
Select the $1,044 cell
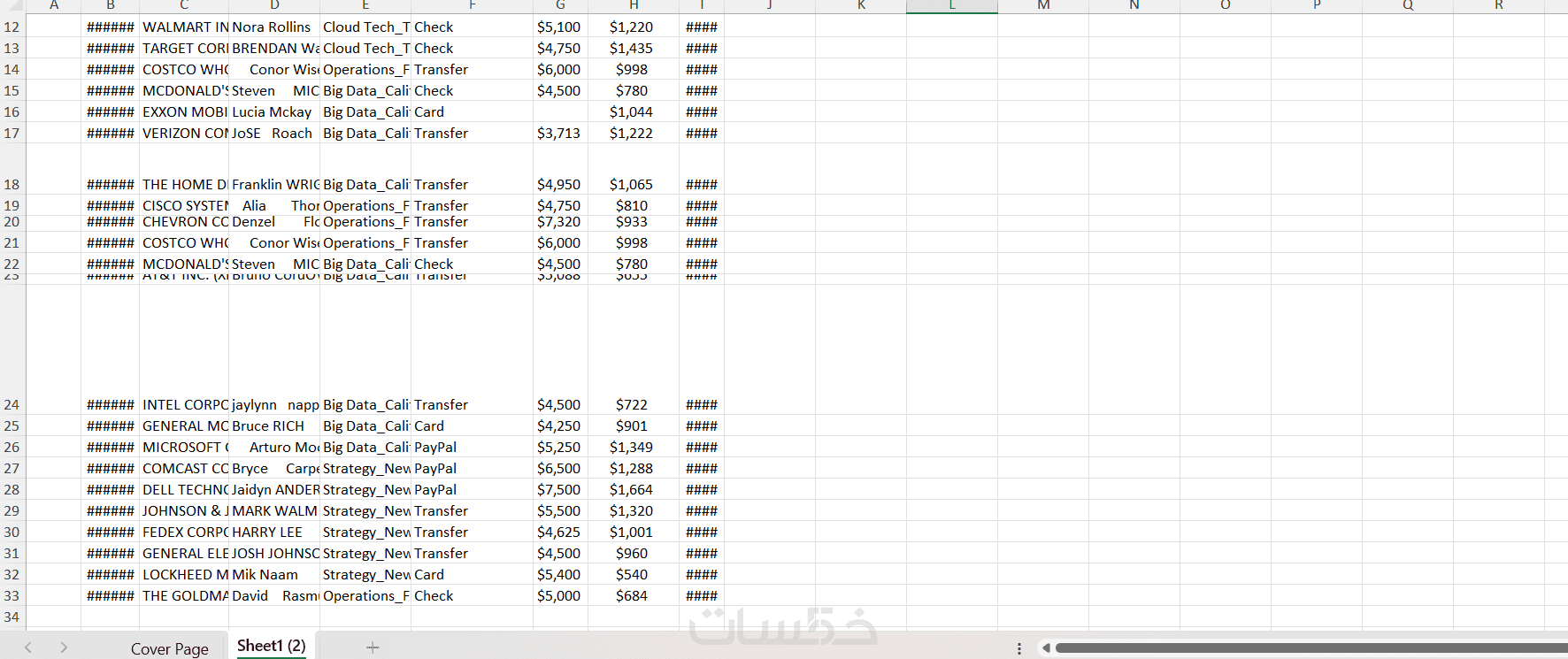coord(634,111)
